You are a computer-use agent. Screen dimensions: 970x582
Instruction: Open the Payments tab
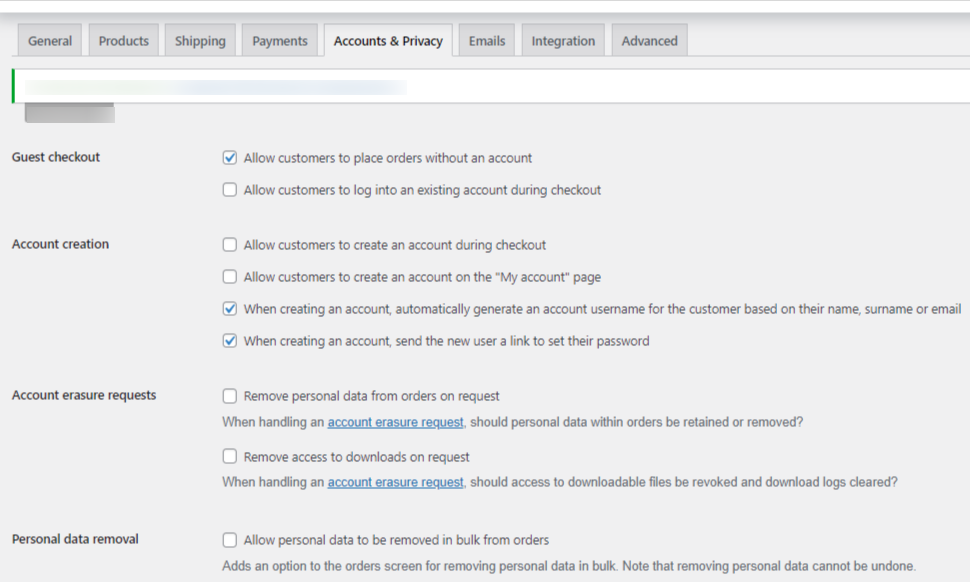point(280,41)
